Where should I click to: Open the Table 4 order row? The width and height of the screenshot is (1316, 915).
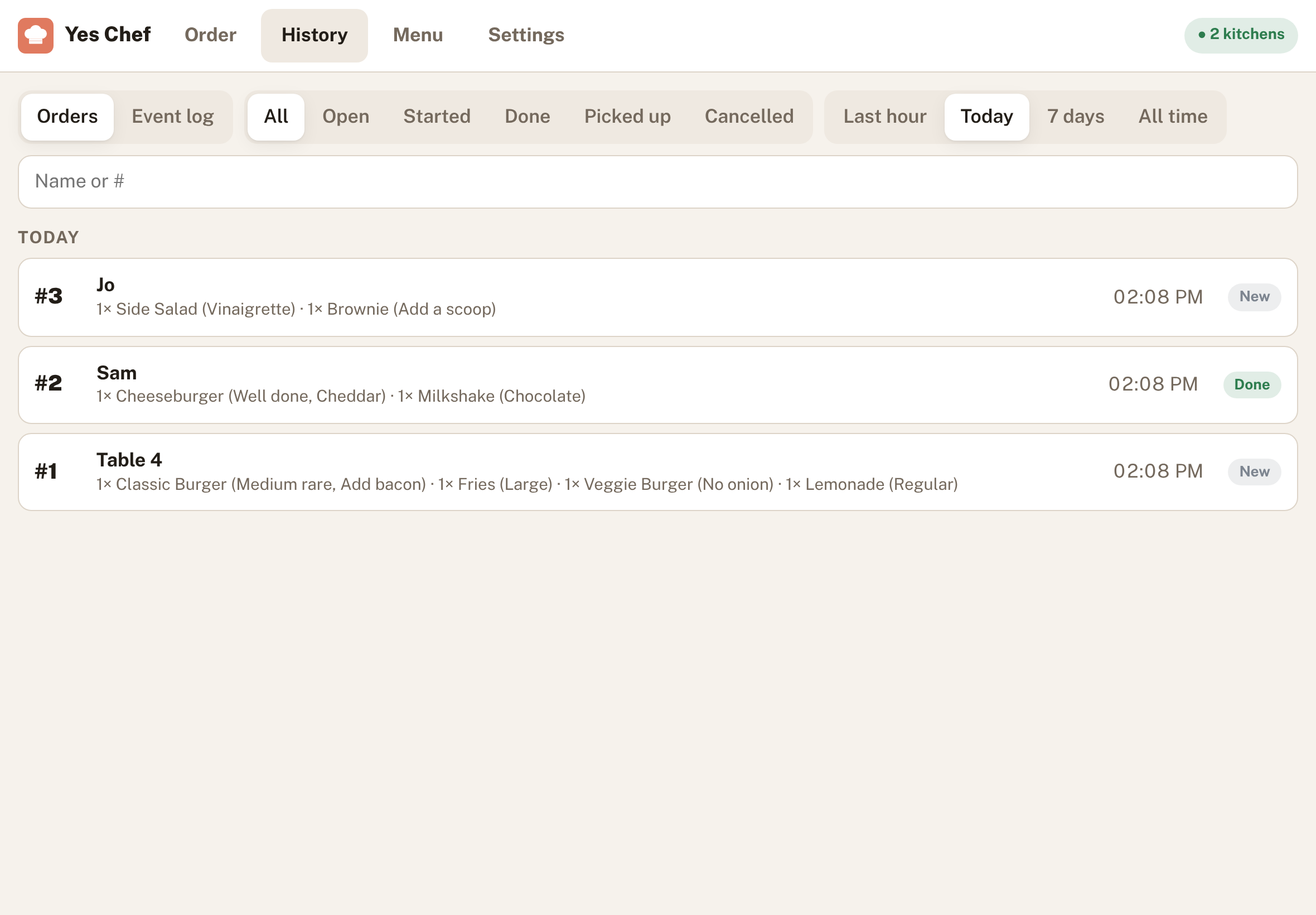(x=657, y=472)
